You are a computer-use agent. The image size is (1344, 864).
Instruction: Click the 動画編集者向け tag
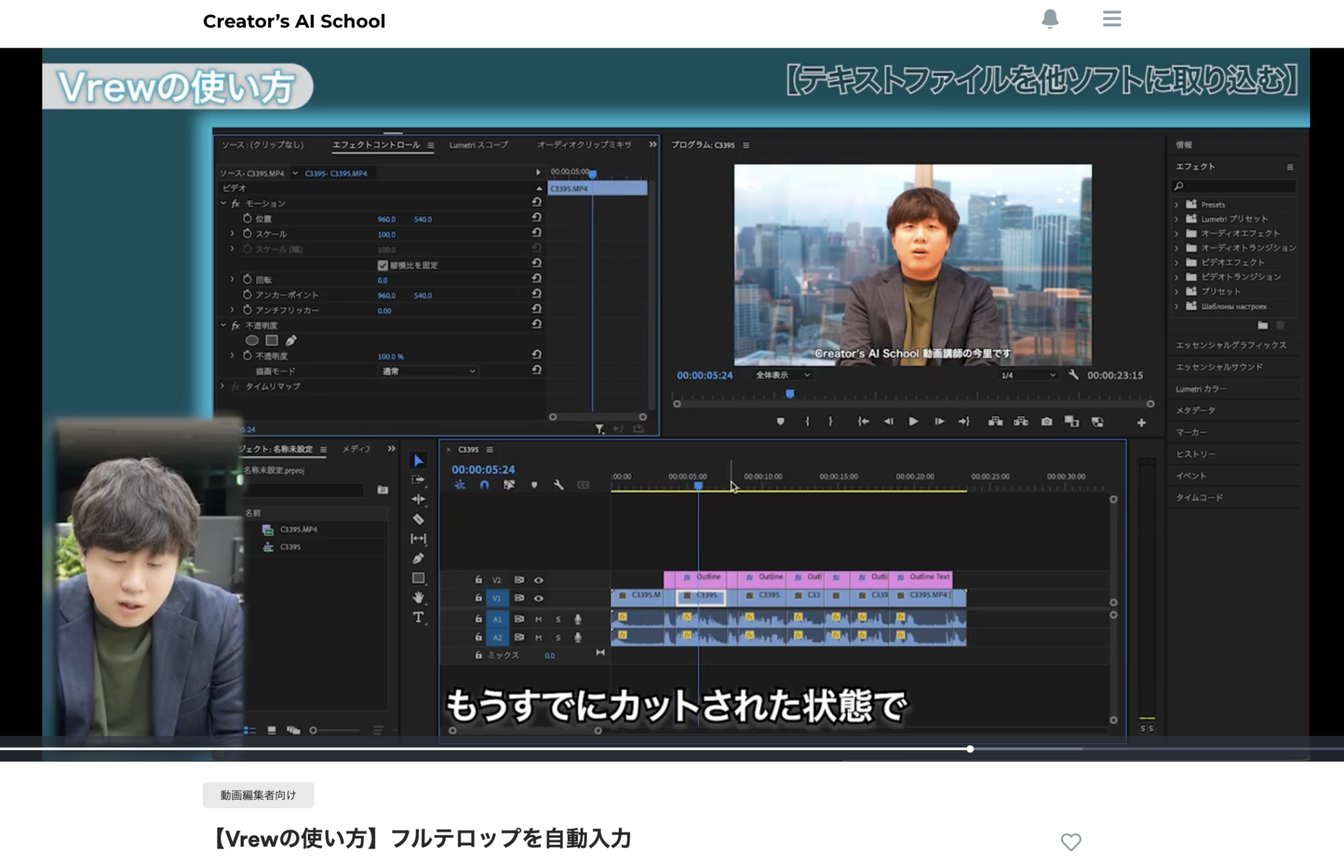pyautogui.click(x=258, y=795)
